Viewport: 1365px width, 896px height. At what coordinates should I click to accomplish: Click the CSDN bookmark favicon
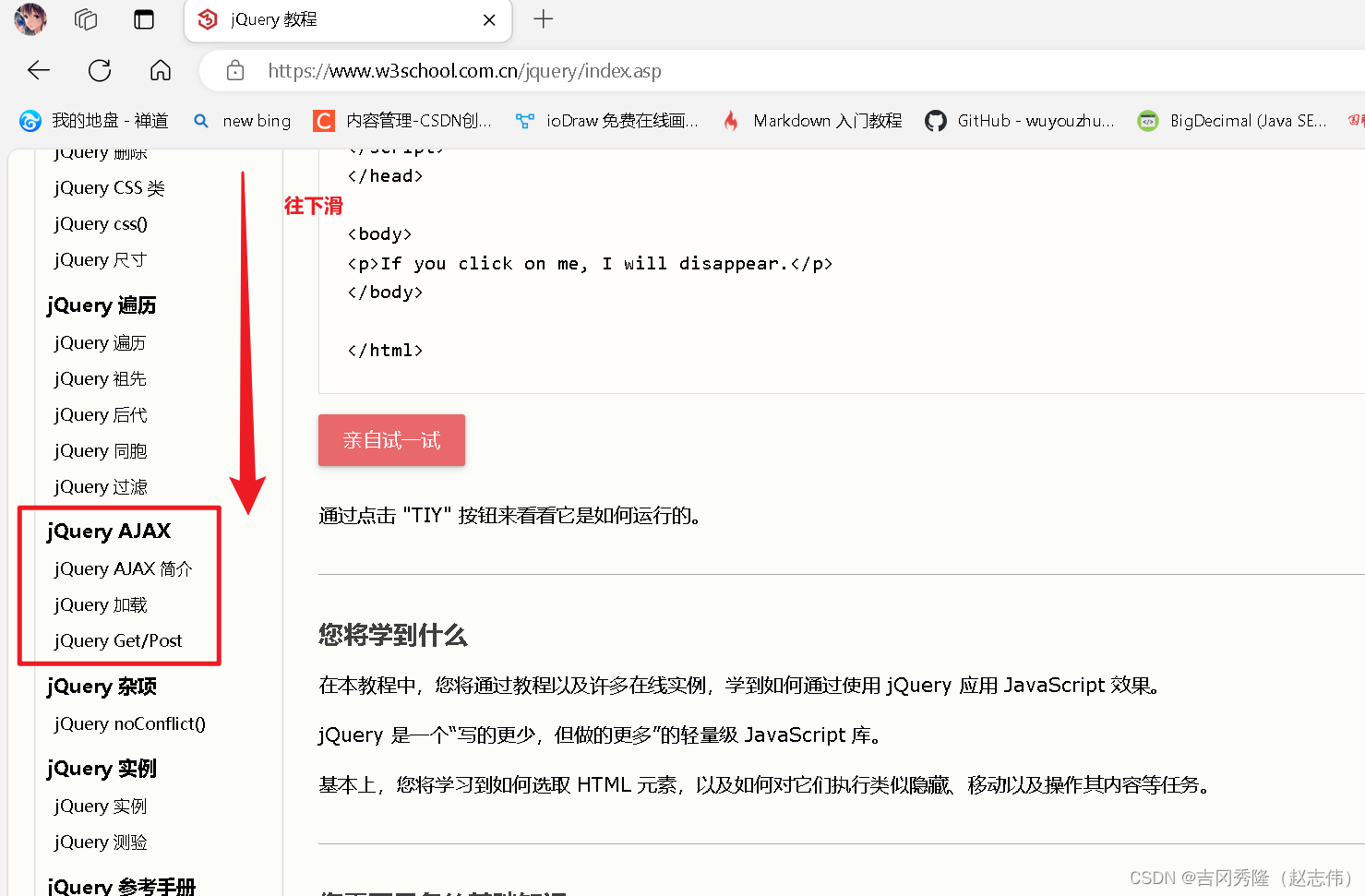[324, 121]
